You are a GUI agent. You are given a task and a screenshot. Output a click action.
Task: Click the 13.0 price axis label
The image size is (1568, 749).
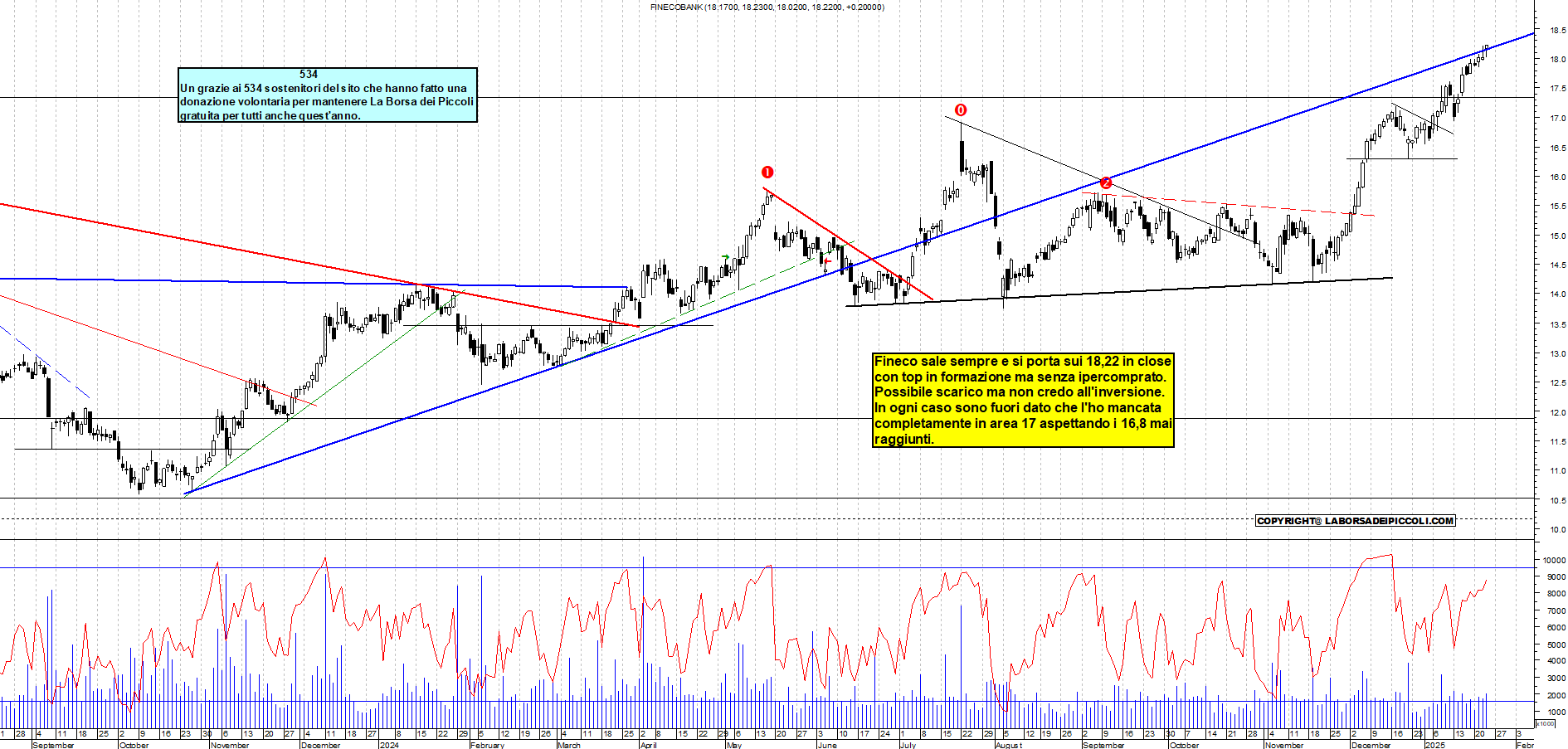[x=1558, y=354]
